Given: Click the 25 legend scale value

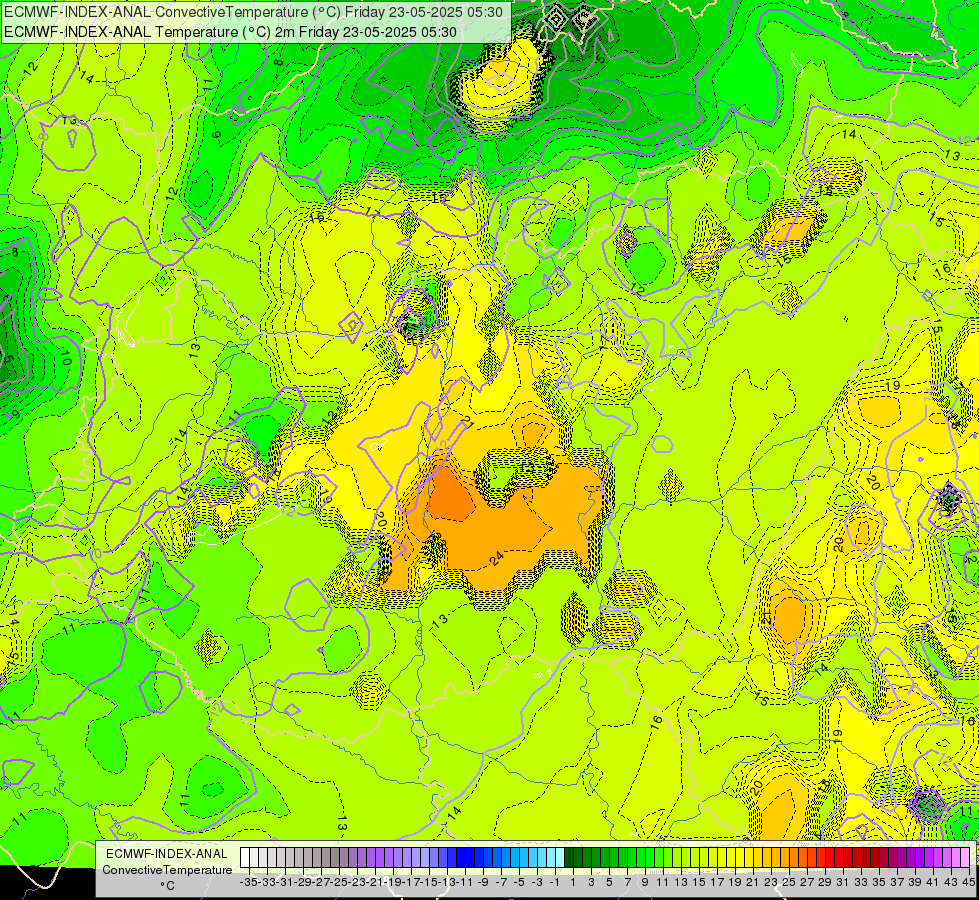Looking at the screenshot, I should (789, 882).
